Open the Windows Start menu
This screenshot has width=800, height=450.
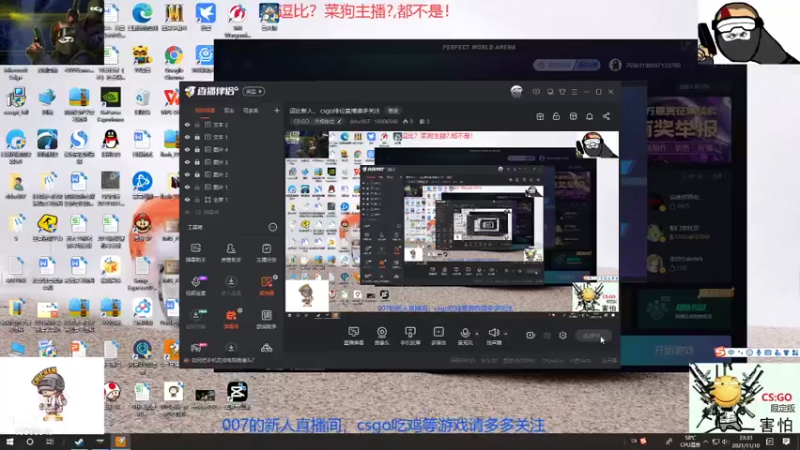10,442
